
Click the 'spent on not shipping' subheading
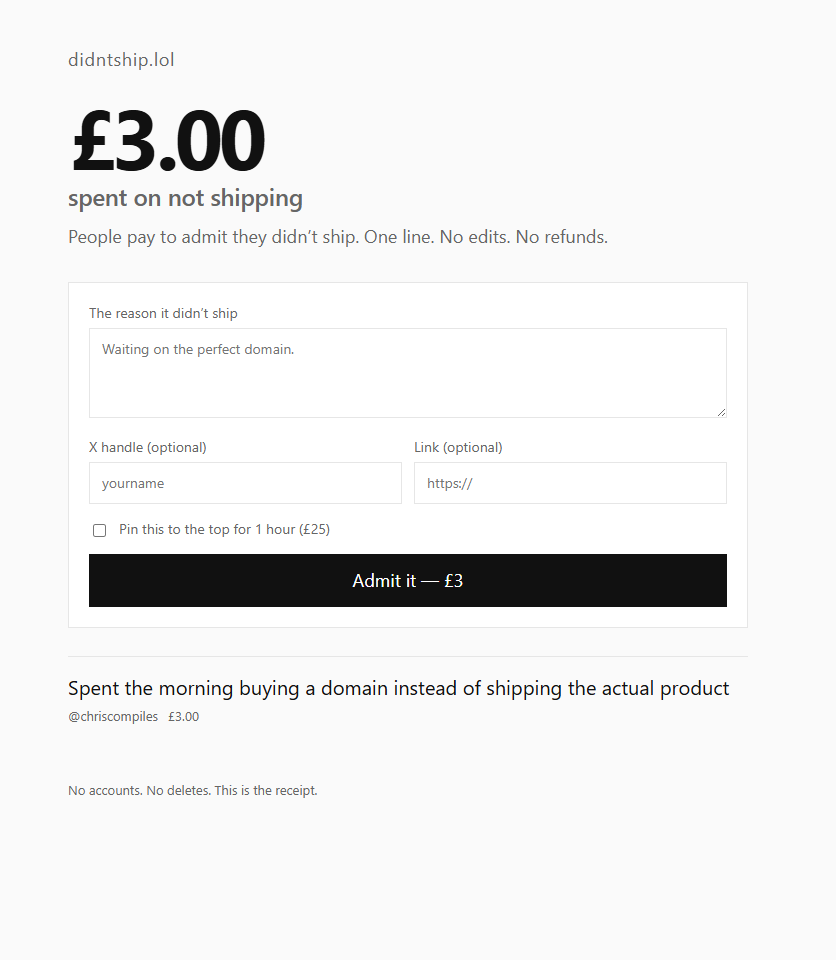pos(185,198)
